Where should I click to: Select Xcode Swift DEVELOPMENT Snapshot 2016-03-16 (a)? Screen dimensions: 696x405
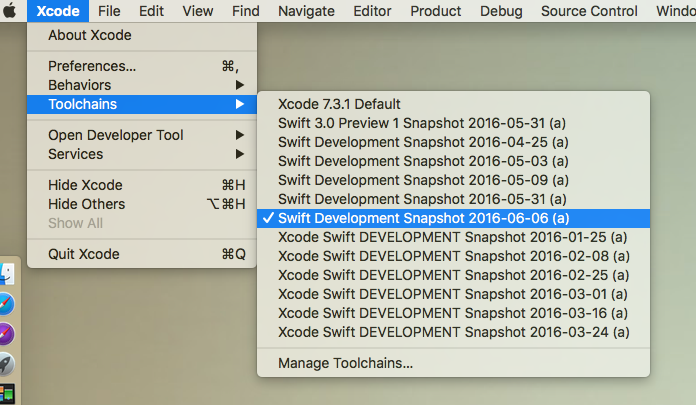[x=453, y=314]
